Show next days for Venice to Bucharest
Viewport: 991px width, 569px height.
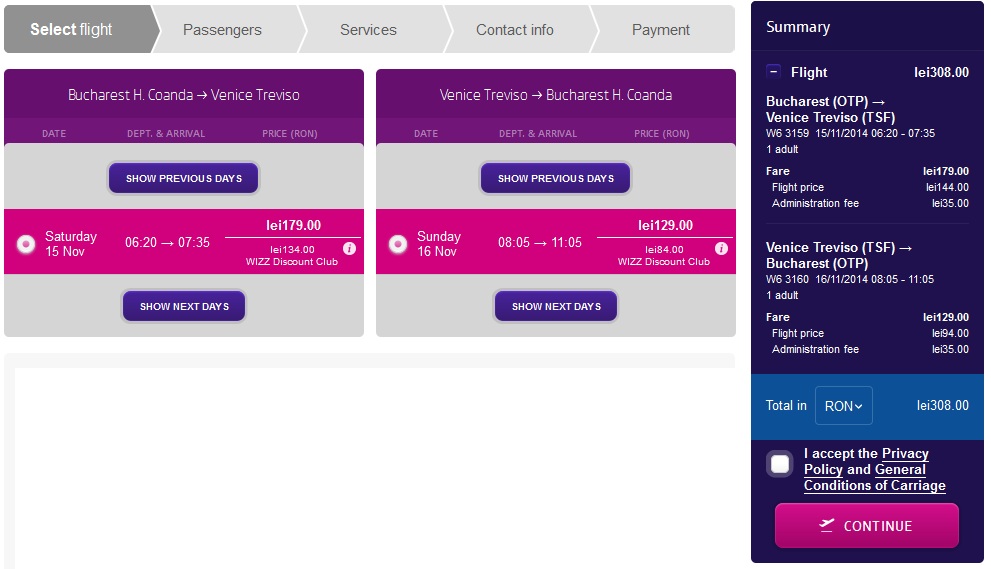pos(556,306)
